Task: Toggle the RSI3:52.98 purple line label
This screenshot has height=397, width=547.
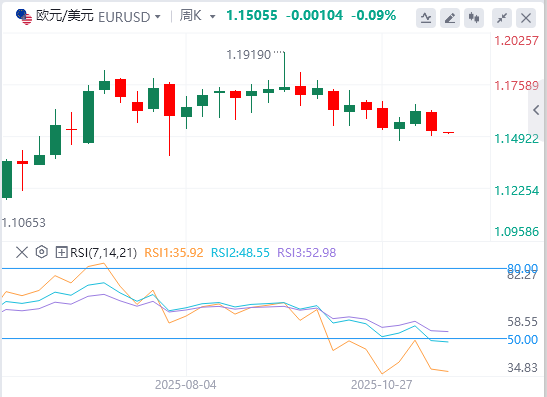Action: [x=307, y=253]
